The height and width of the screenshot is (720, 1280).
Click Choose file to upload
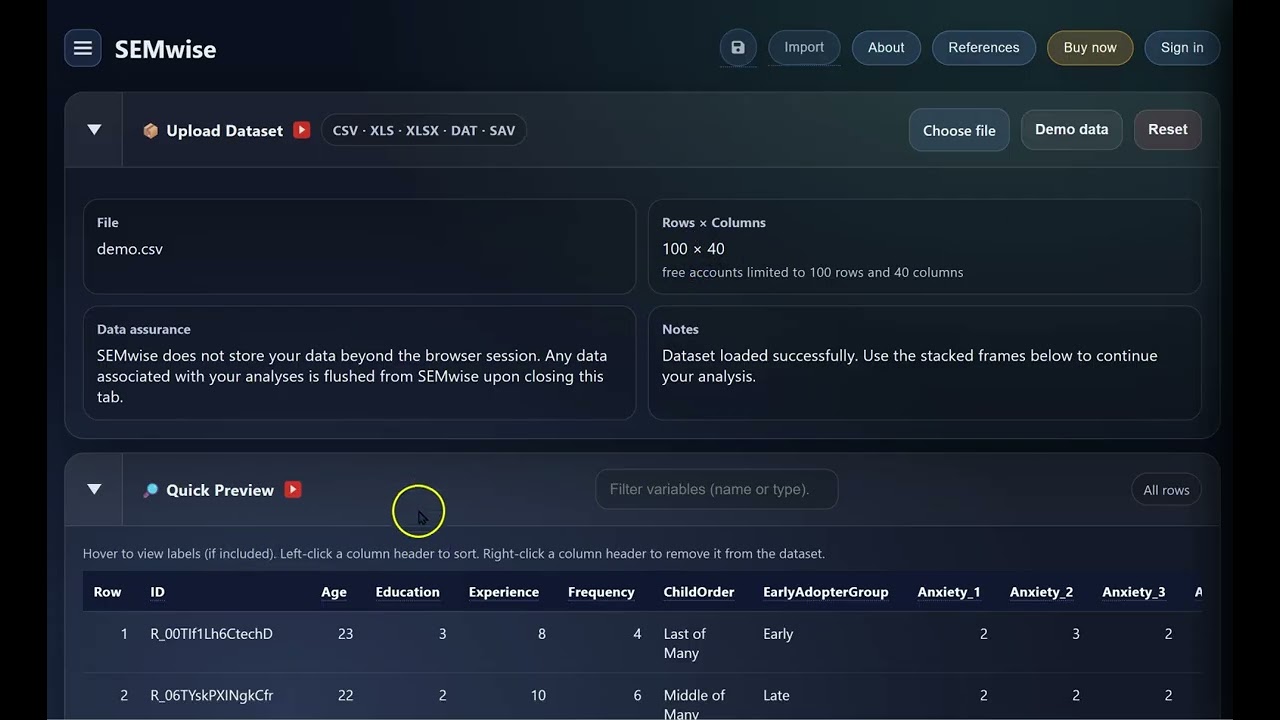pyautogui.click(x=959, y=130)
